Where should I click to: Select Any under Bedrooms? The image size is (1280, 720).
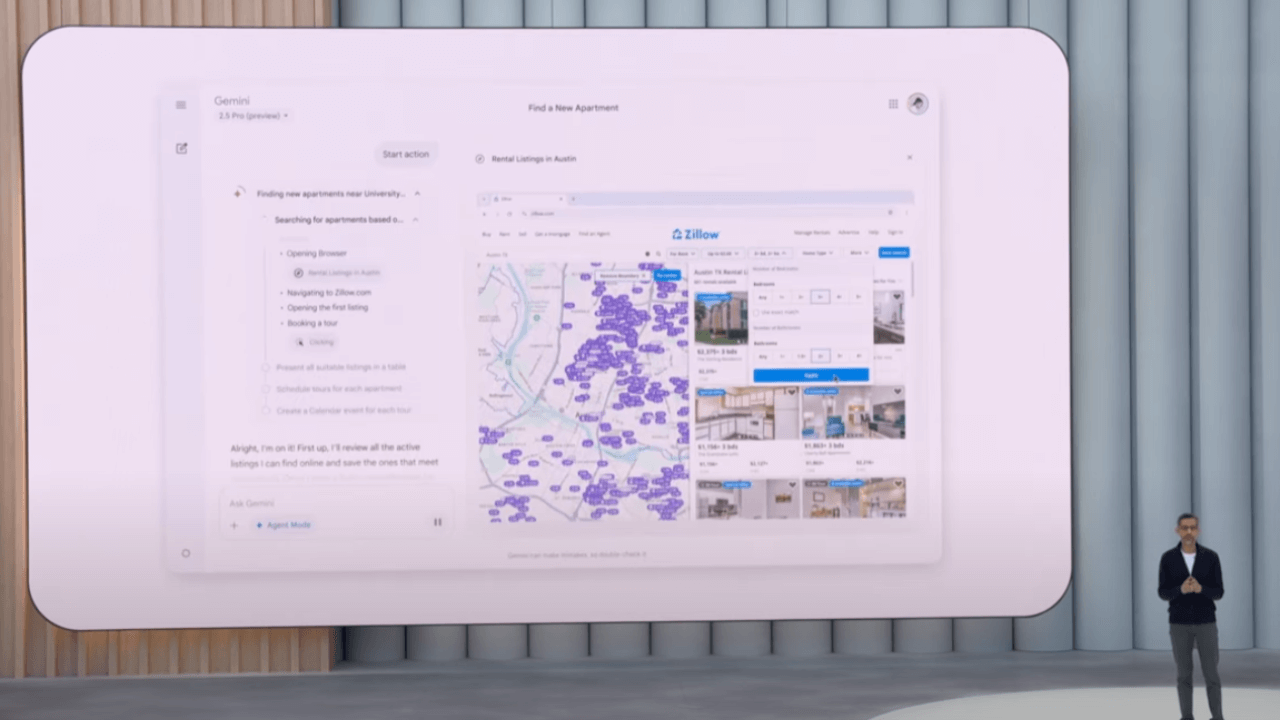pos(762,297)
